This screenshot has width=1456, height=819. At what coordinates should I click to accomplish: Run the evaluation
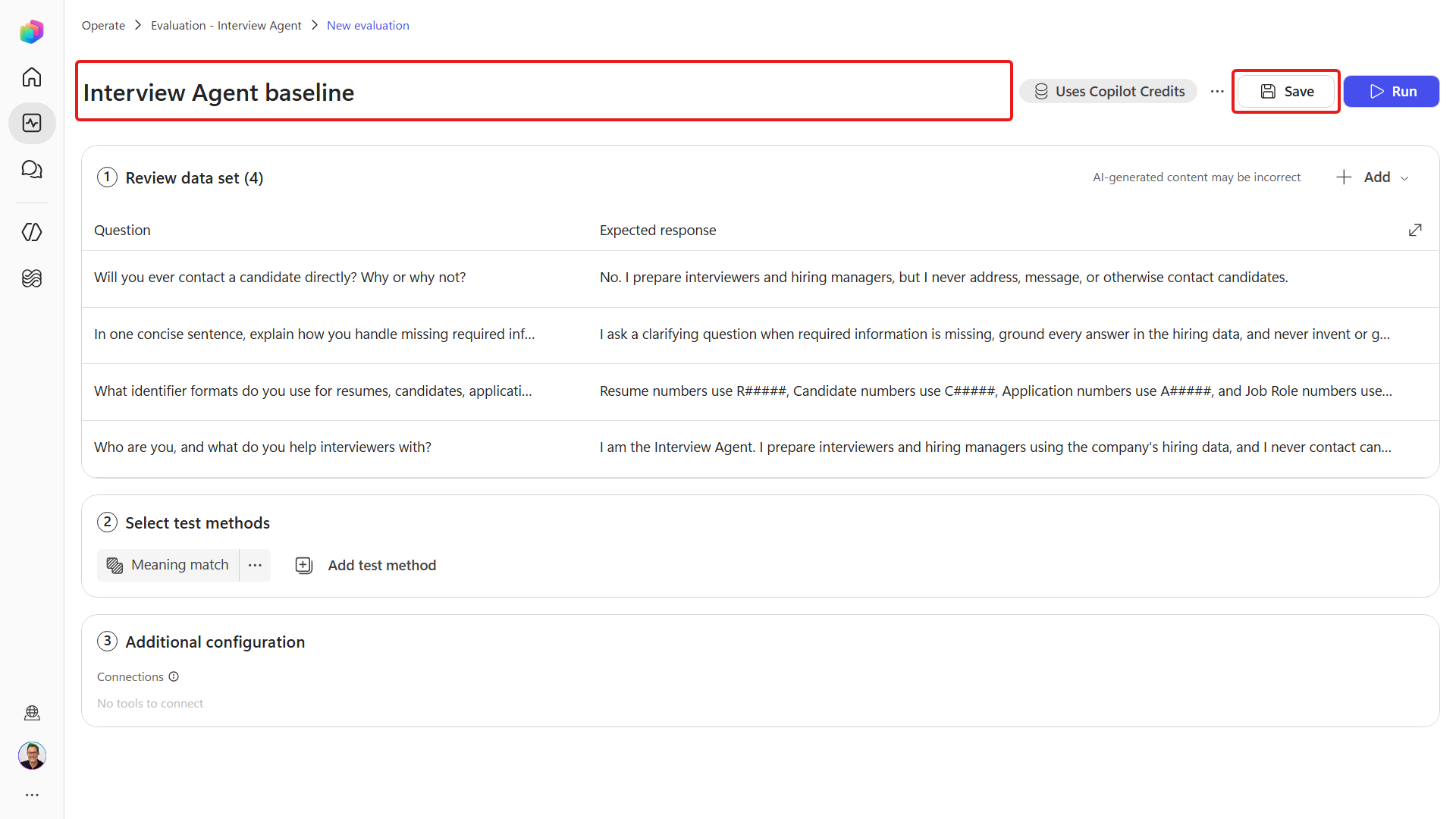(1392, 91)
